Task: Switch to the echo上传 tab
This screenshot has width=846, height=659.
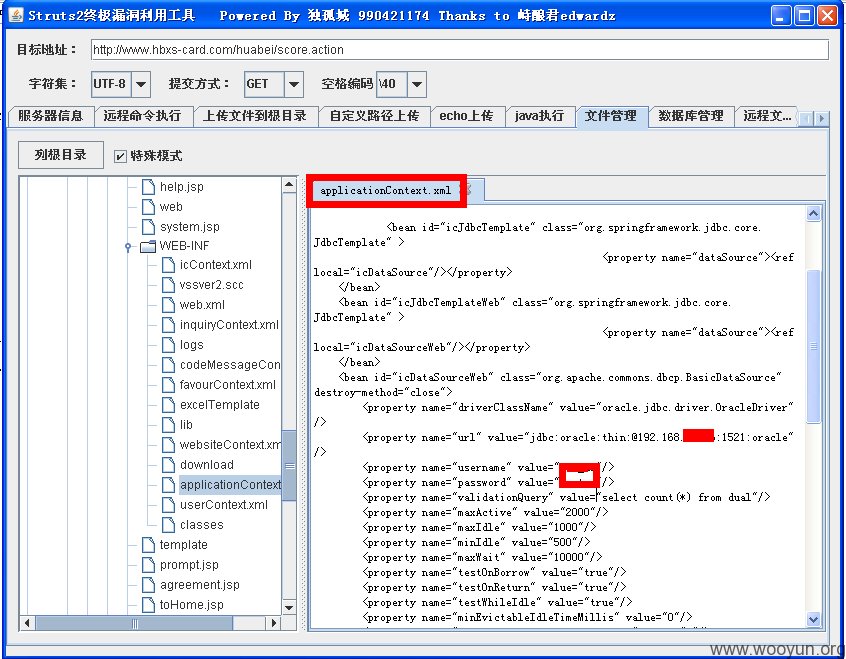Action: click(x=466, y=116)
